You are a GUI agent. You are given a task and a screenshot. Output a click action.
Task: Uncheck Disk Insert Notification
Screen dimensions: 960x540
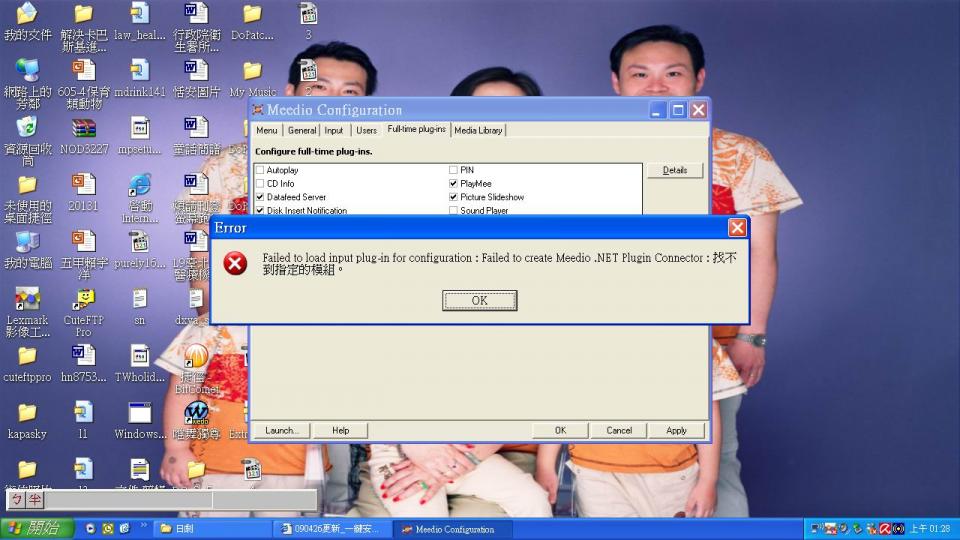(260, 210)
